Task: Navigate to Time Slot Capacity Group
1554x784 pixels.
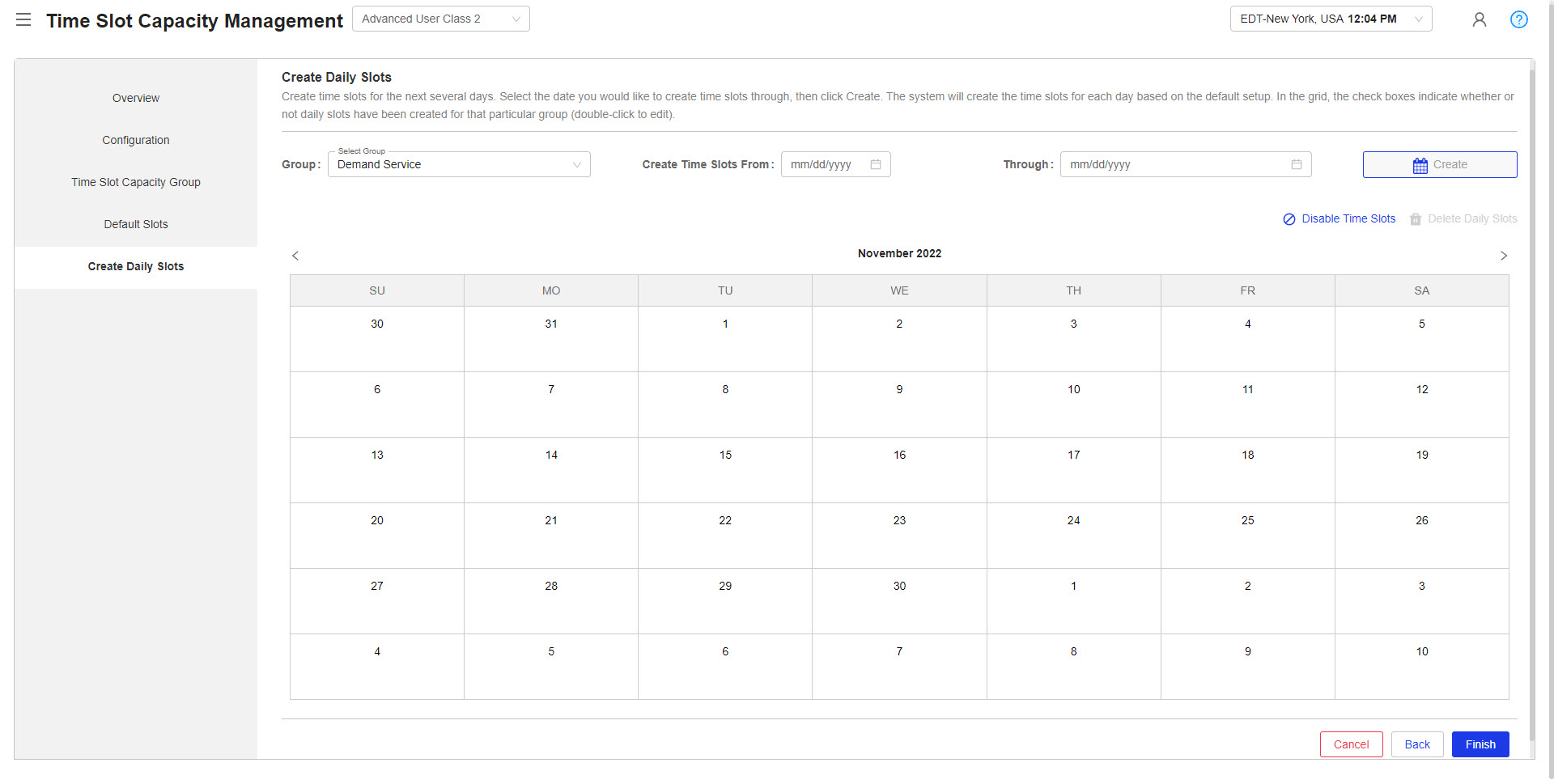Action: click(x=135, y=182)
